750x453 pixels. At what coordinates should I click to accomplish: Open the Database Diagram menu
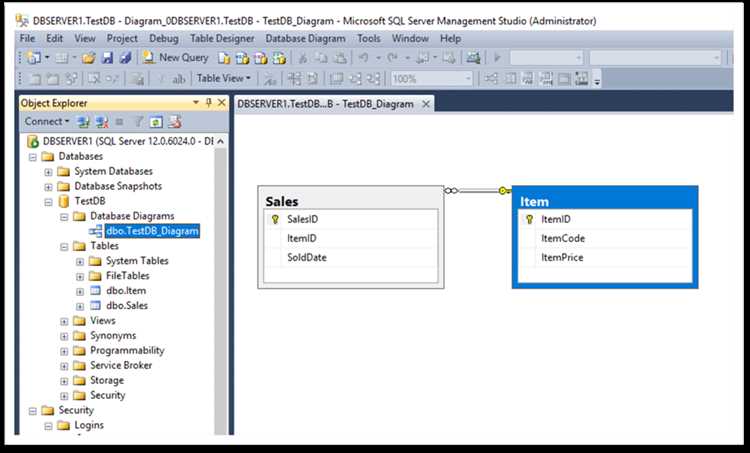(305, 38)
